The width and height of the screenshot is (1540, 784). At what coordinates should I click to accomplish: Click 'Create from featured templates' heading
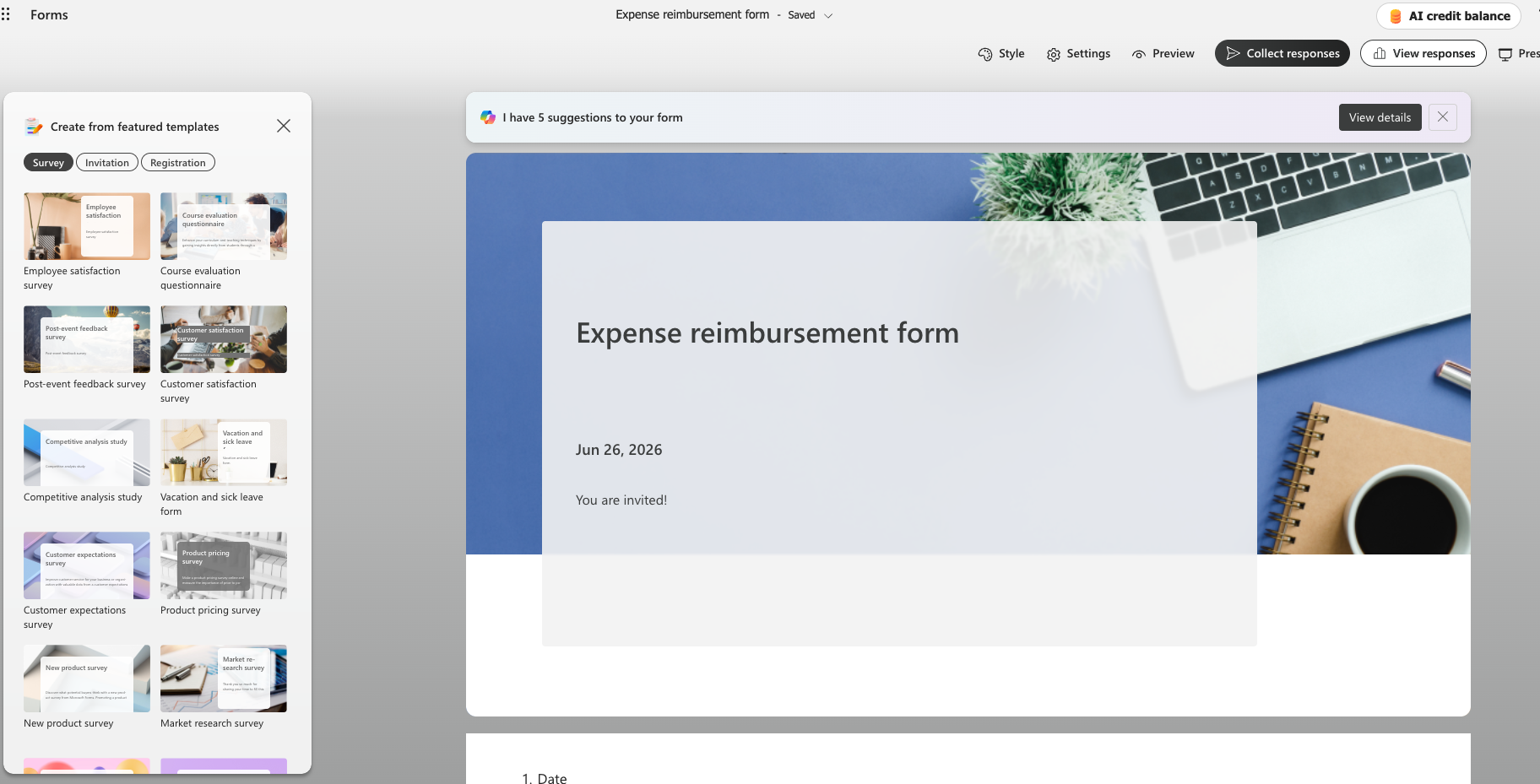(x=135, y=127)
